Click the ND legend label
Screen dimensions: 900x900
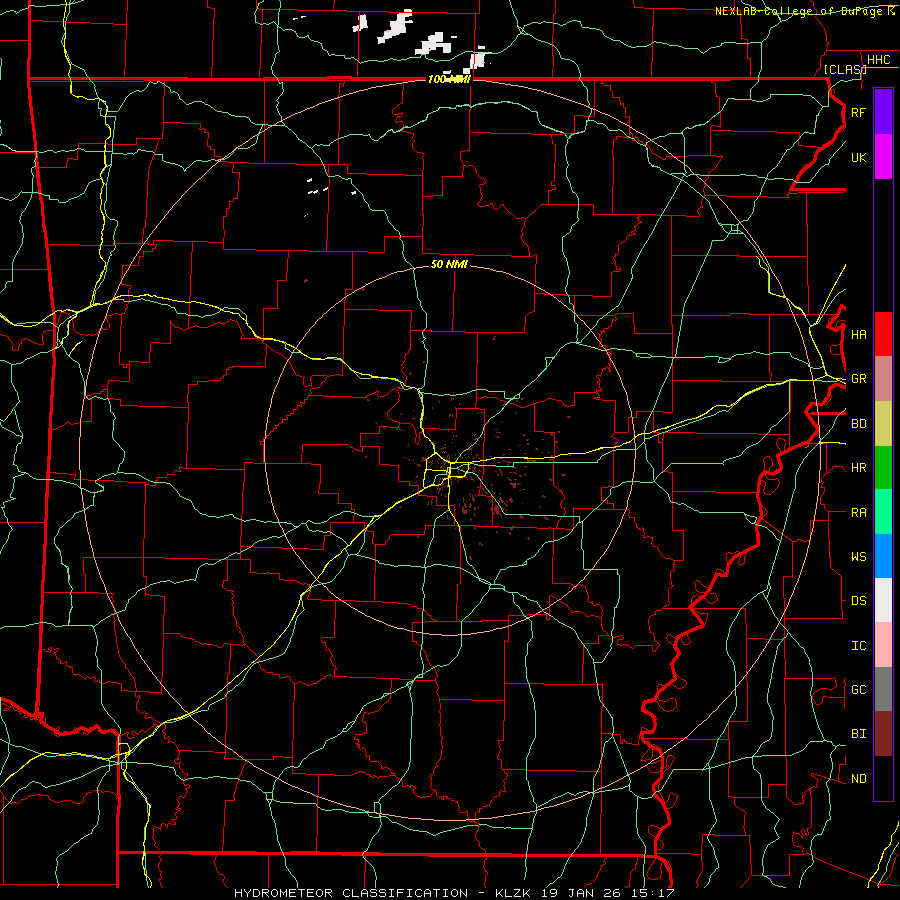(x=858, y=779)
